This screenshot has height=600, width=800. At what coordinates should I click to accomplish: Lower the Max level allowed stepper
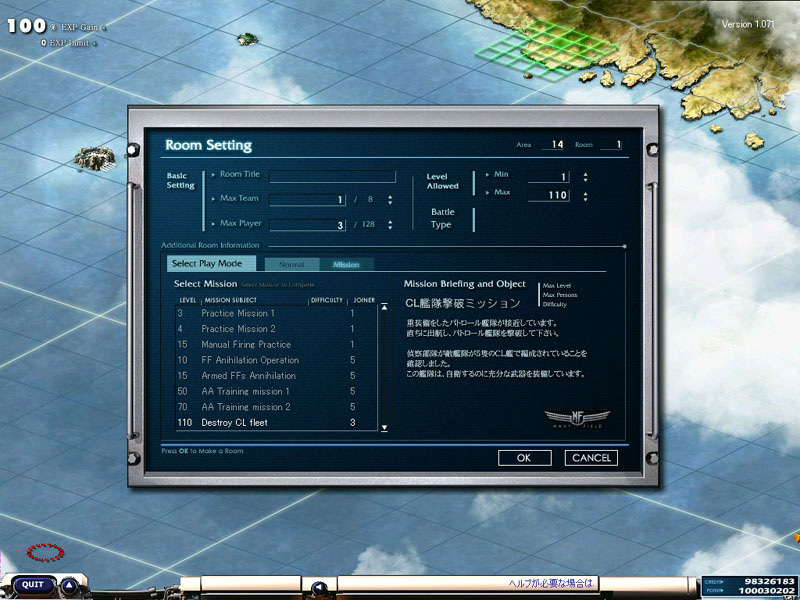[585, 199]
